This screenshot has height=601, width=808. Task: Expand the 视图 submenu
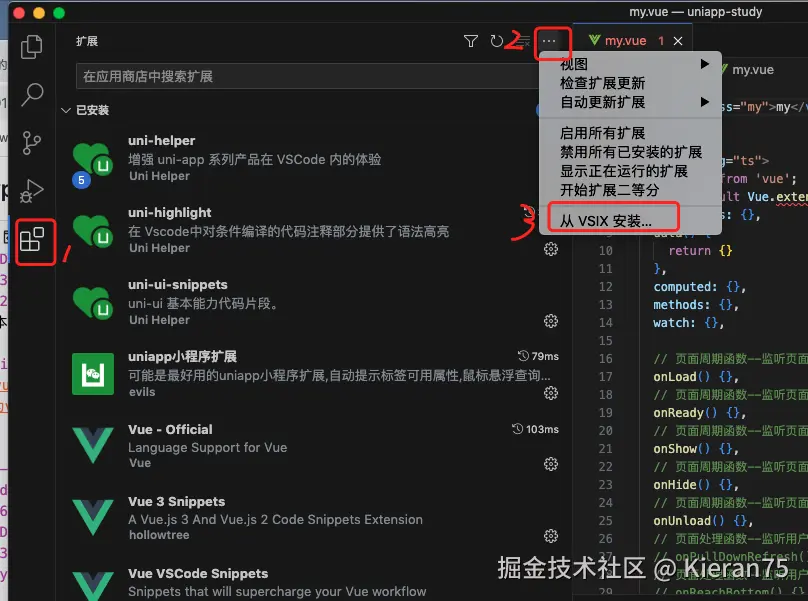click(630, 64)
